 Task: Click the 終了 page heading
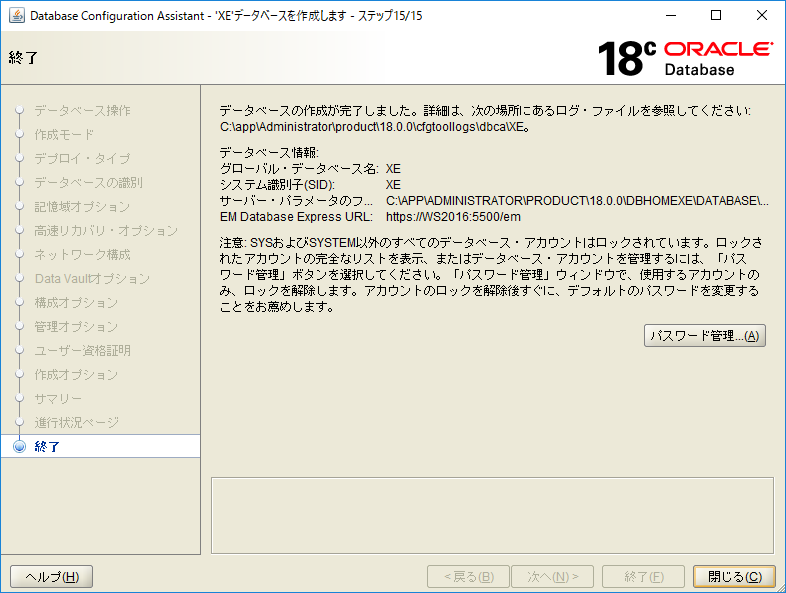click(x=23, y=58)
